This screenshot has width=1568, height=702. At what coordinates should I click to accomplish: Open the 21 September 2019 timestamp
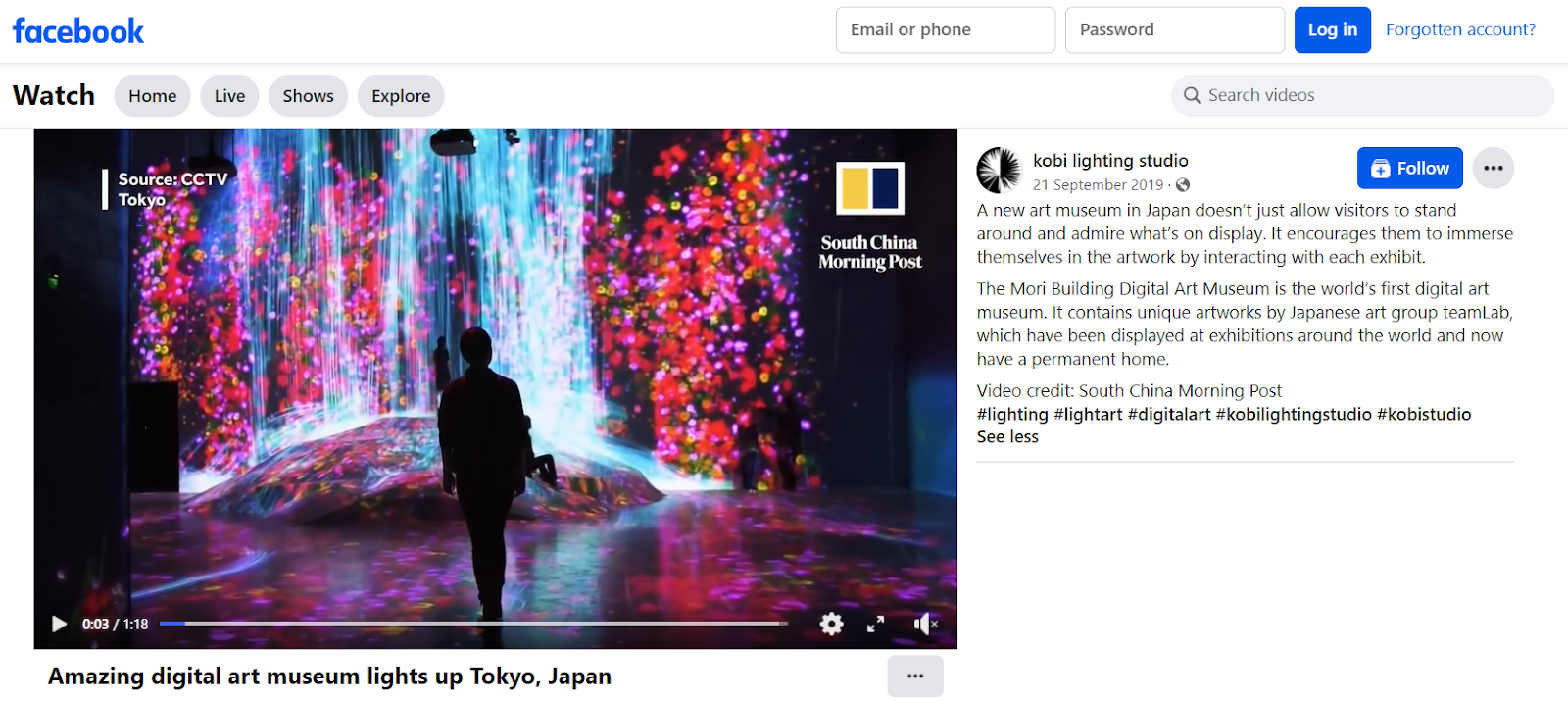point(1098,184)
